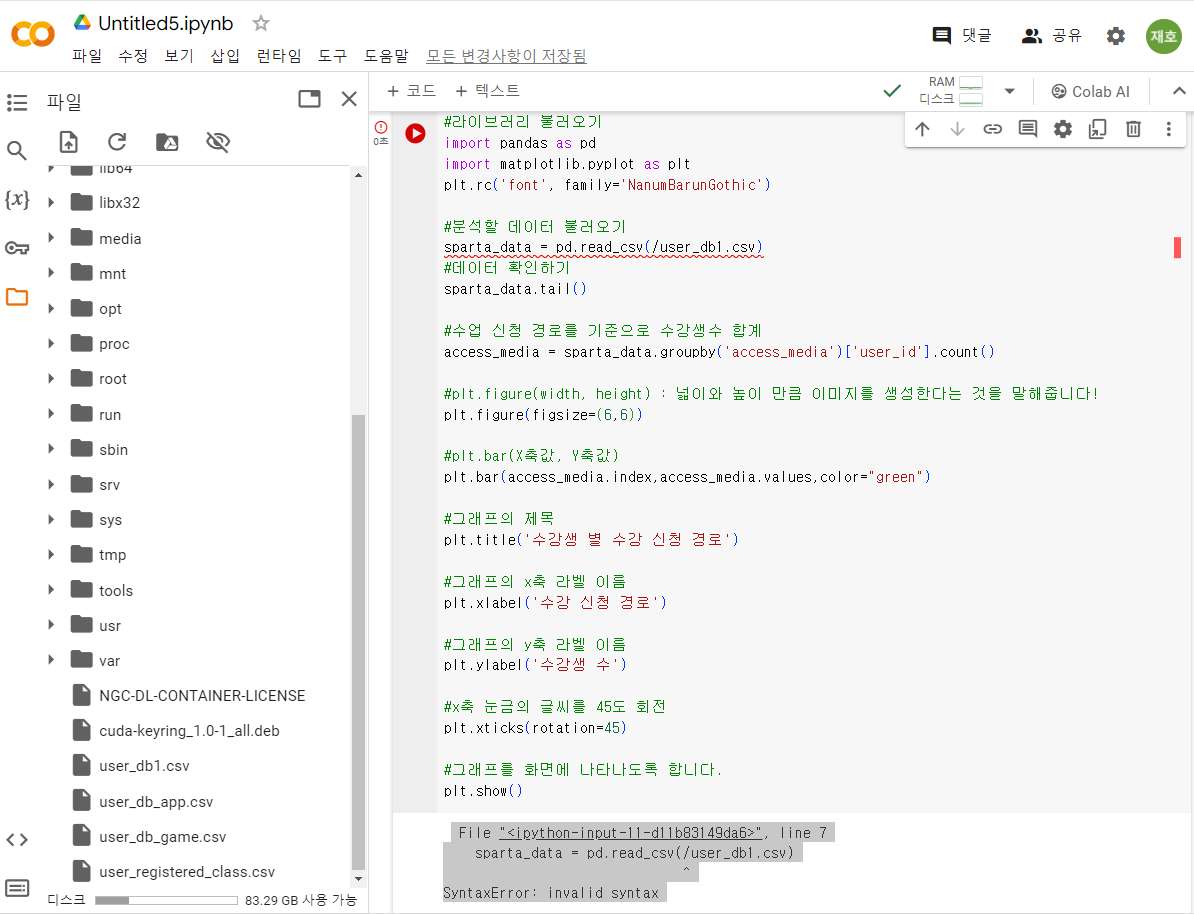Close the files panel
Viewport: 1194px width, 914px height.
click(x=349, y=99)
